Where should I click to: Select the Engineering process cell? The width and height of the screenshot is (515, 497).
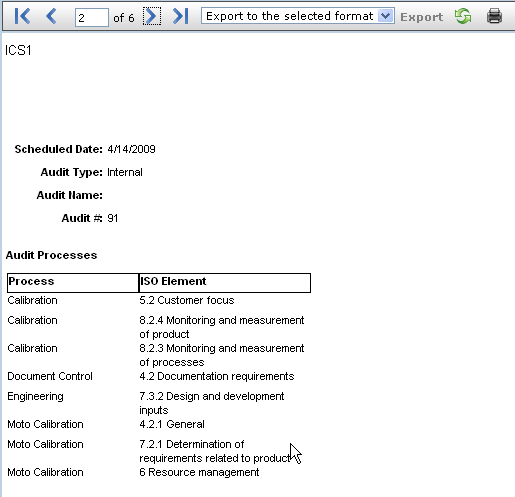35,396
